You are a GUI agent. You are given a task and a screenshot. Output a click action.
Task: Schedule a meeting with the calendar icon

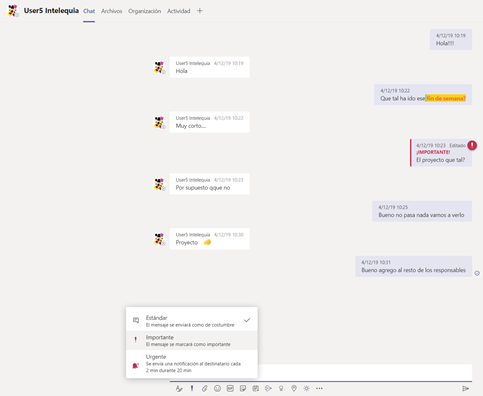pyautogui.click(x=256, y=388)
